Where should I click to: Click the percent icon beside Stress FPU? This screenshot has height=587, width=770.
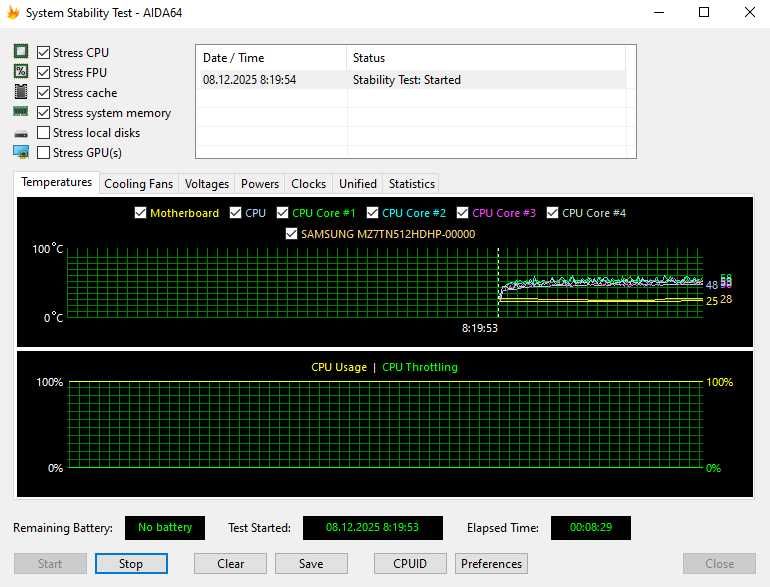21,72
